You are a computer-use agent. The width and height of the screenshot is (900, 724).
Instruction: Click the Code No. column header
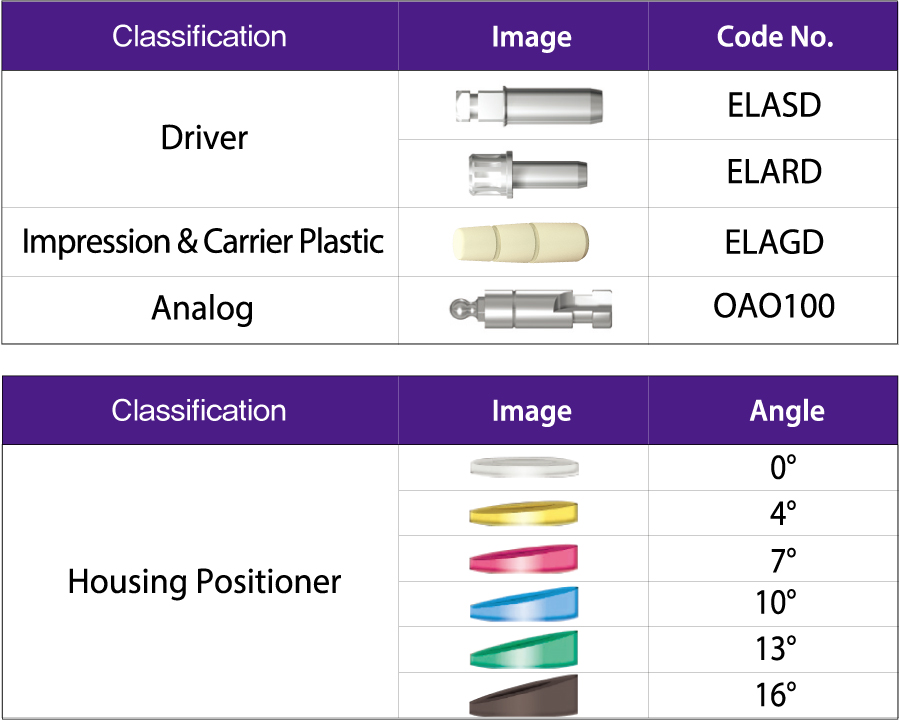(774, 37)
